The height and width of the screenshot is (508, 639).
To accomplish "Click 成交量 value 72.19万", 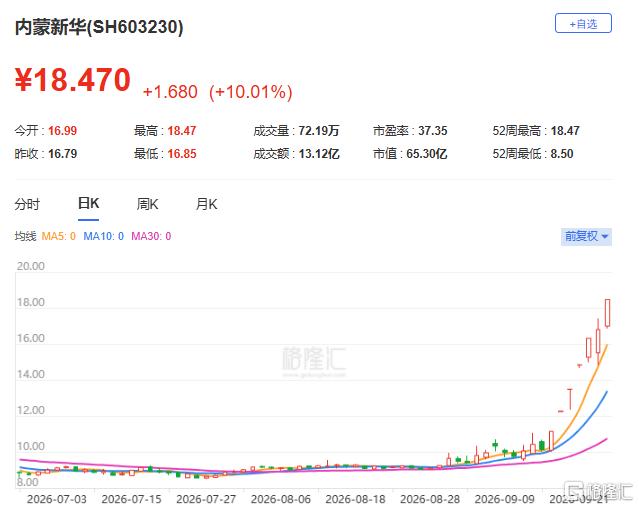I will (319, 131).
